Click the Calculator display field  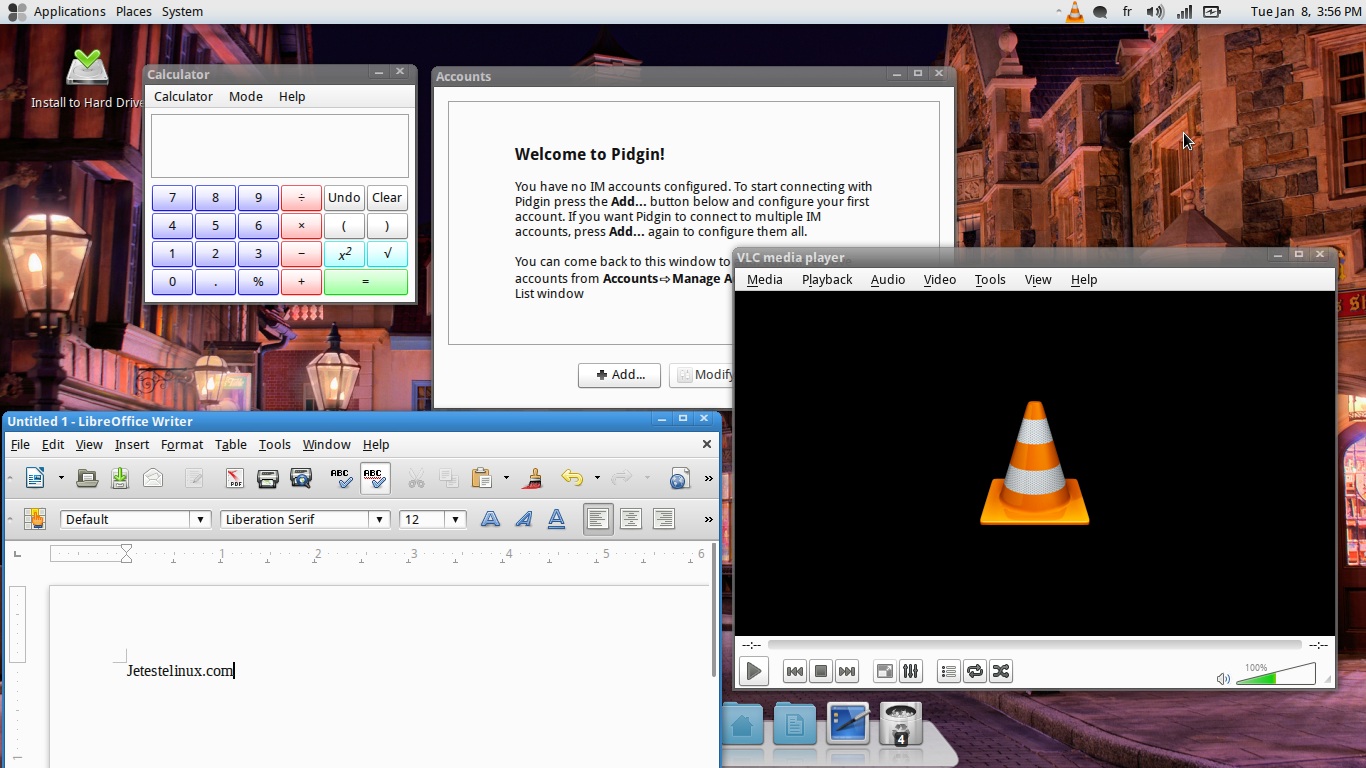[280, 146]
